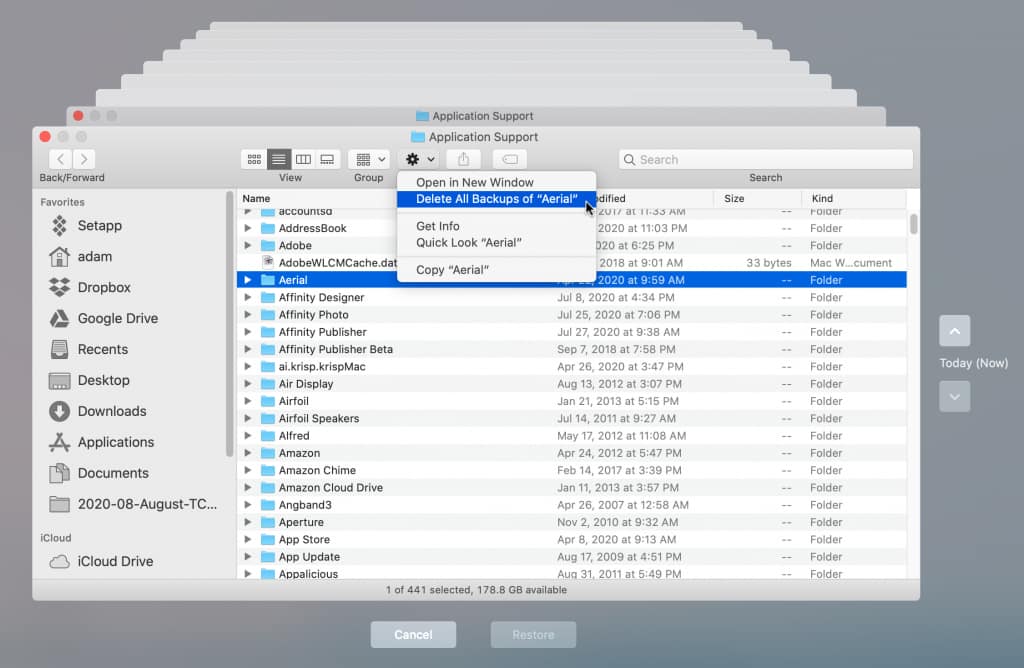Click the Edit Tags toolbar icon
This screenshot has height=668, width=1024.
click(x=509, y=159)
